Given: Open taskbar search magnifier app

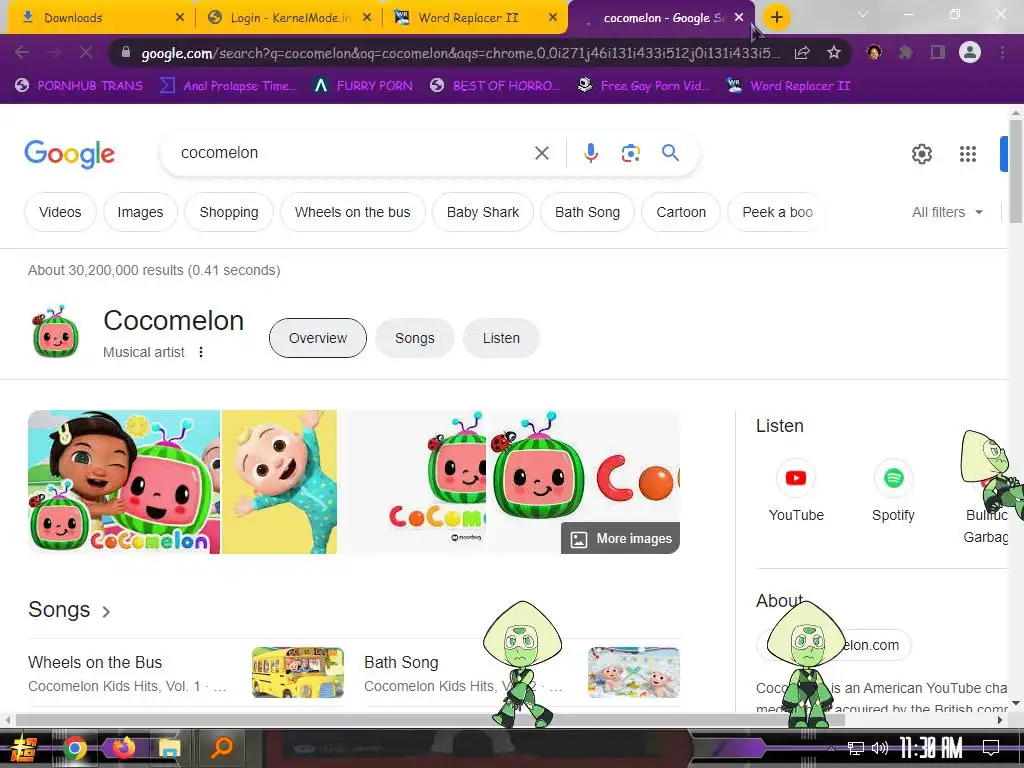Looking at the screenshot, I should point(222,748).
